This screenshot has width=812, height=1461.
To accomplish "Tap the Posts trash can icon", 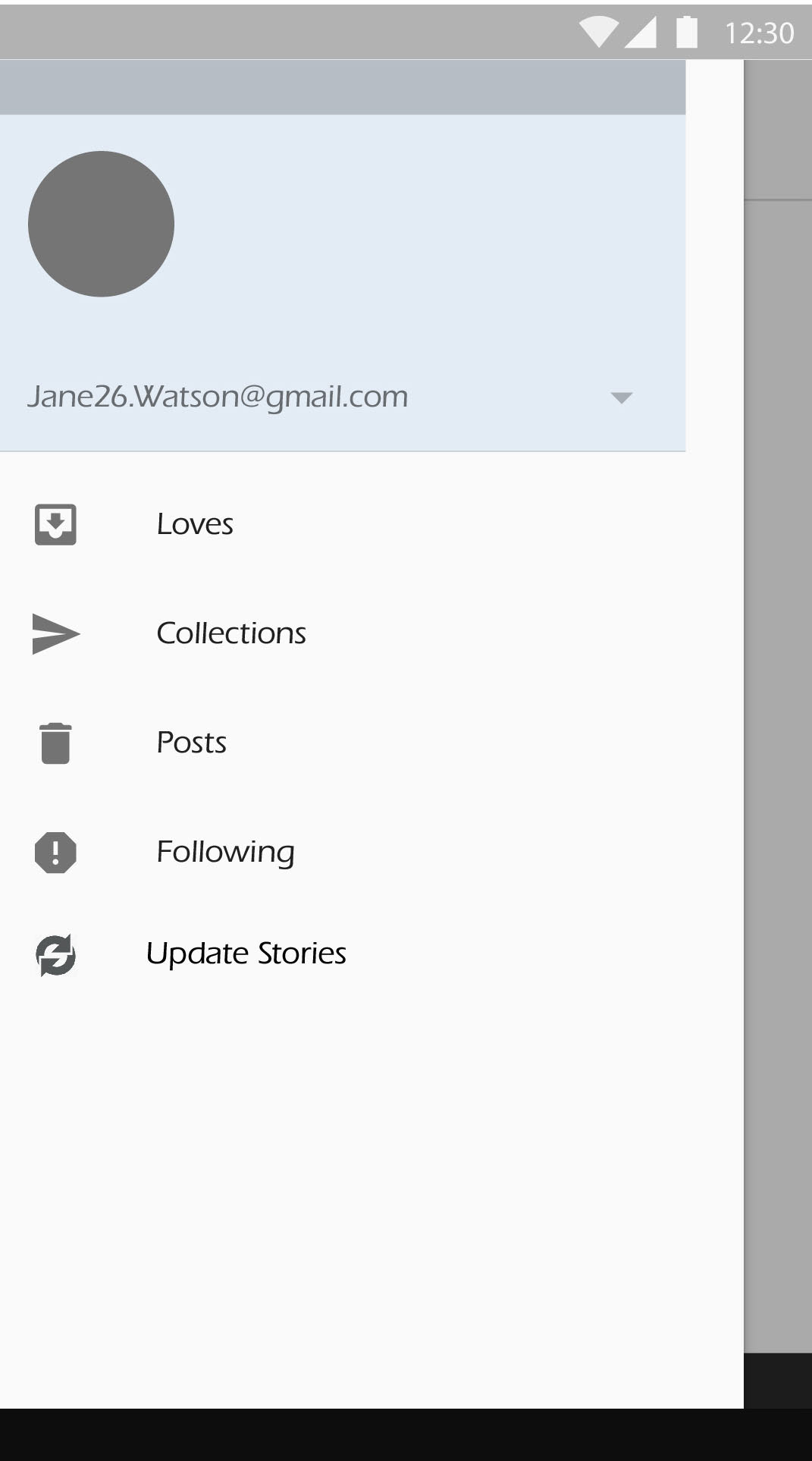I will pos(55,743).
